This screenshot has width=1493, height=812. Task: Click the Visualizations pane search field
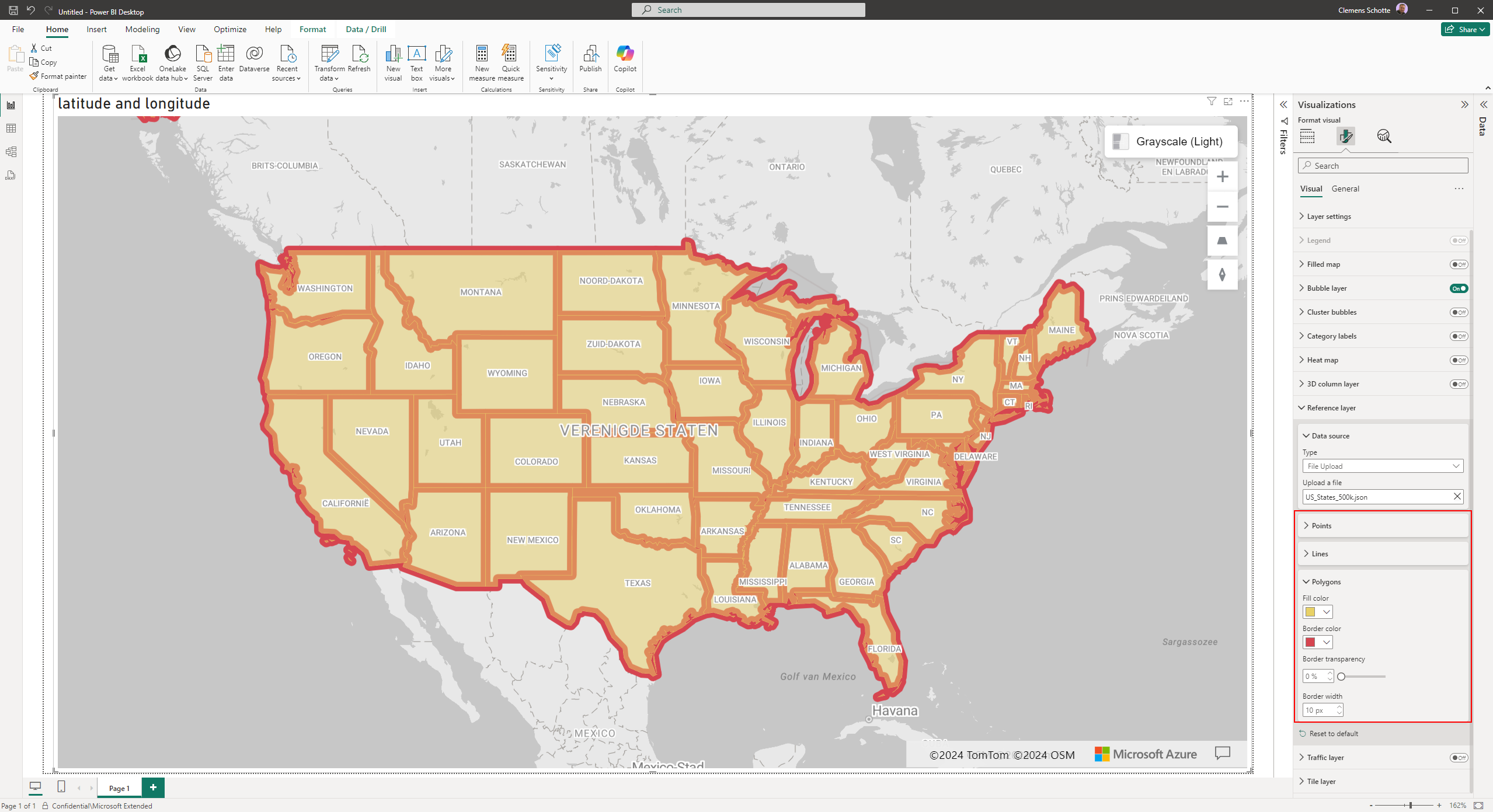point(1382,166)
